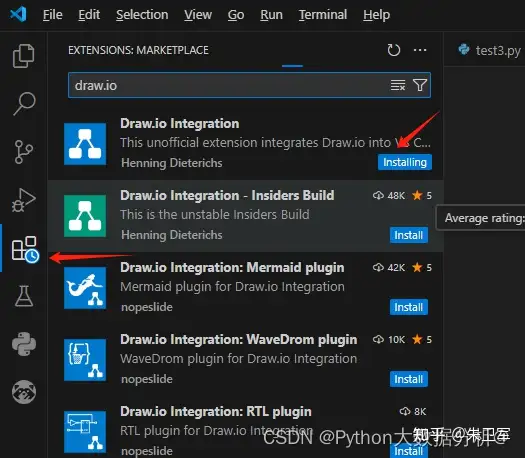Open Draw.io Integration: RTL plugin title
Viewport: 525px width, 458px height.
click(216, 411)
